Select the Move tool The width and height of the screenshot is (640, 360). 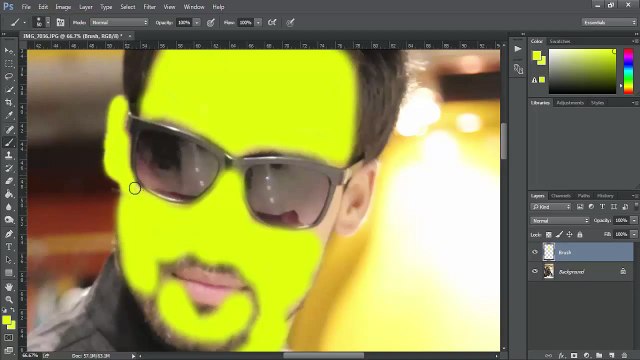click(x=9, y=51)
